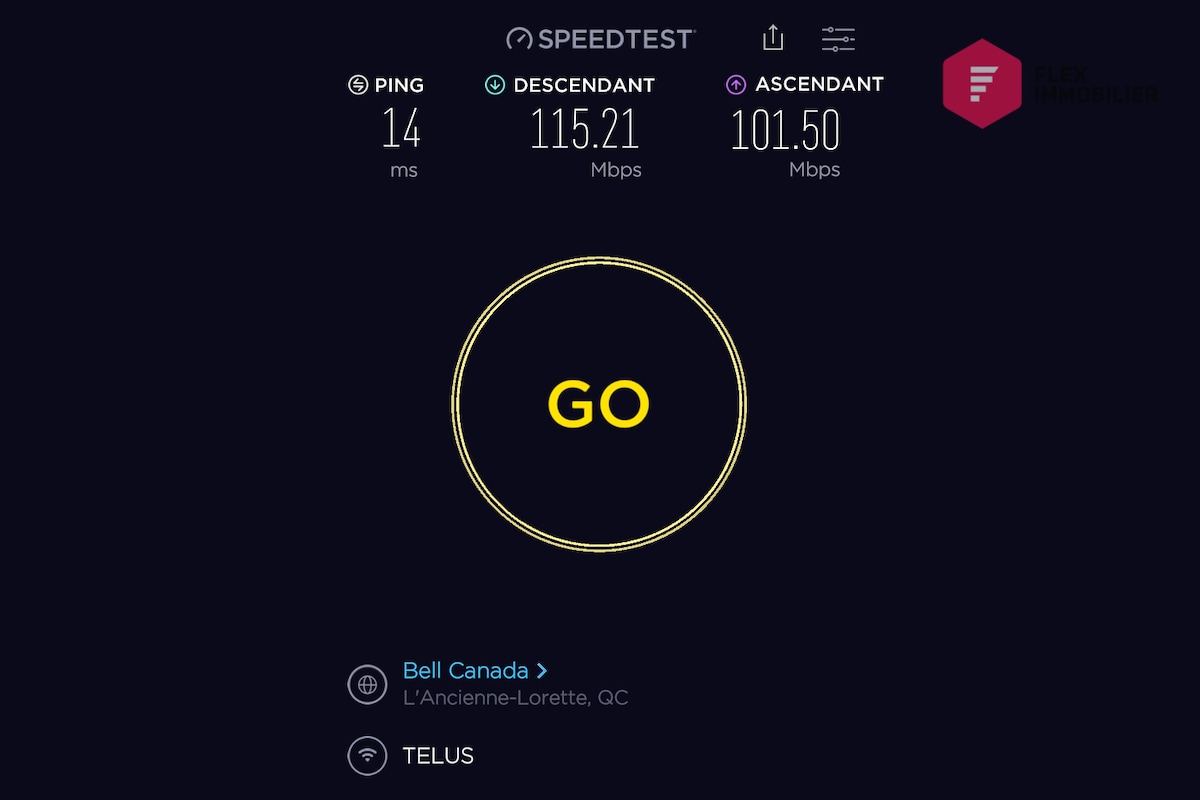Click the Flex Immobilier hexagon logo
1200x800 pixels.
(x=982, y=83)
